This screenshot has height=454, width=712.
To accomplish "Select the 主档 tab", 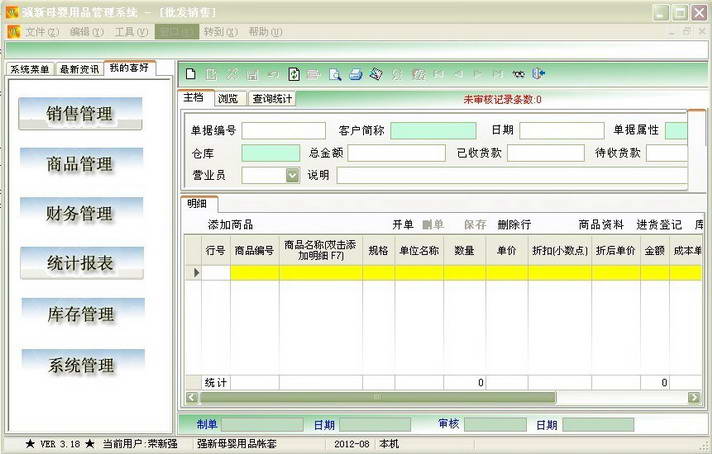I will tap(194, 97).
